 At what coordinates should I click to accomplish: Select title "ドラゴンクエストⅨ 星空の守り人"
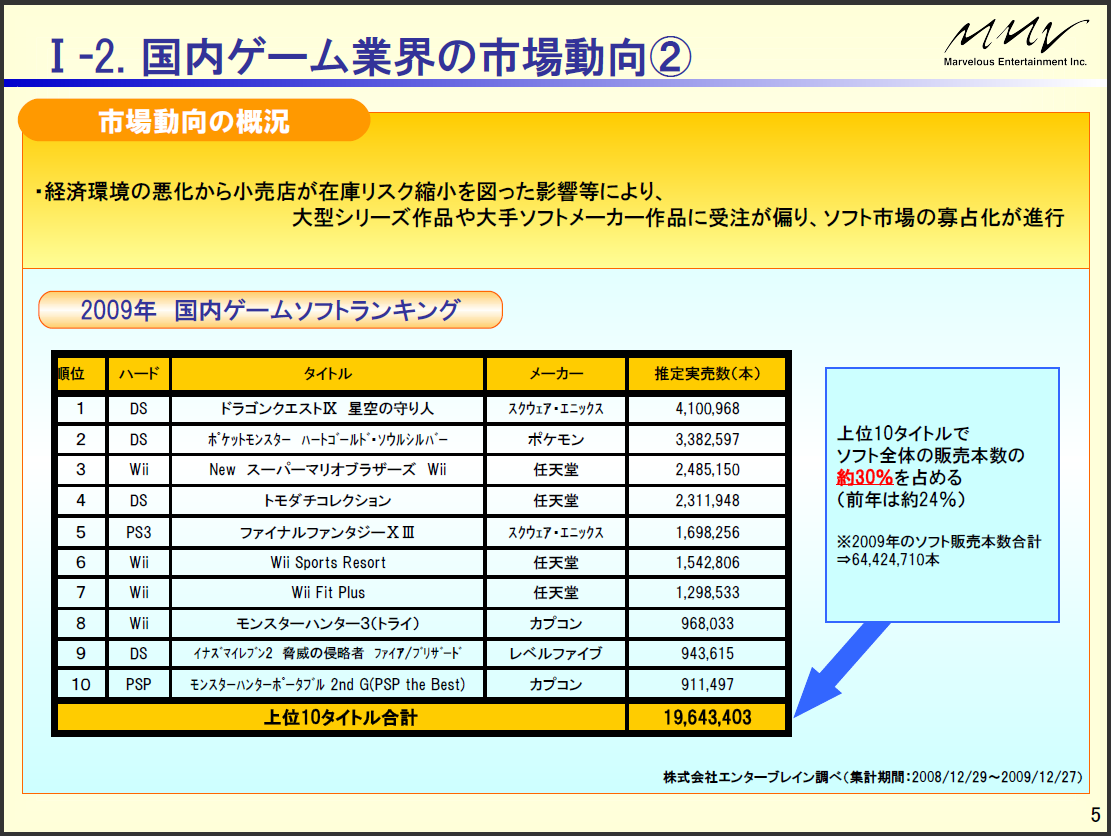coord(327,409)
